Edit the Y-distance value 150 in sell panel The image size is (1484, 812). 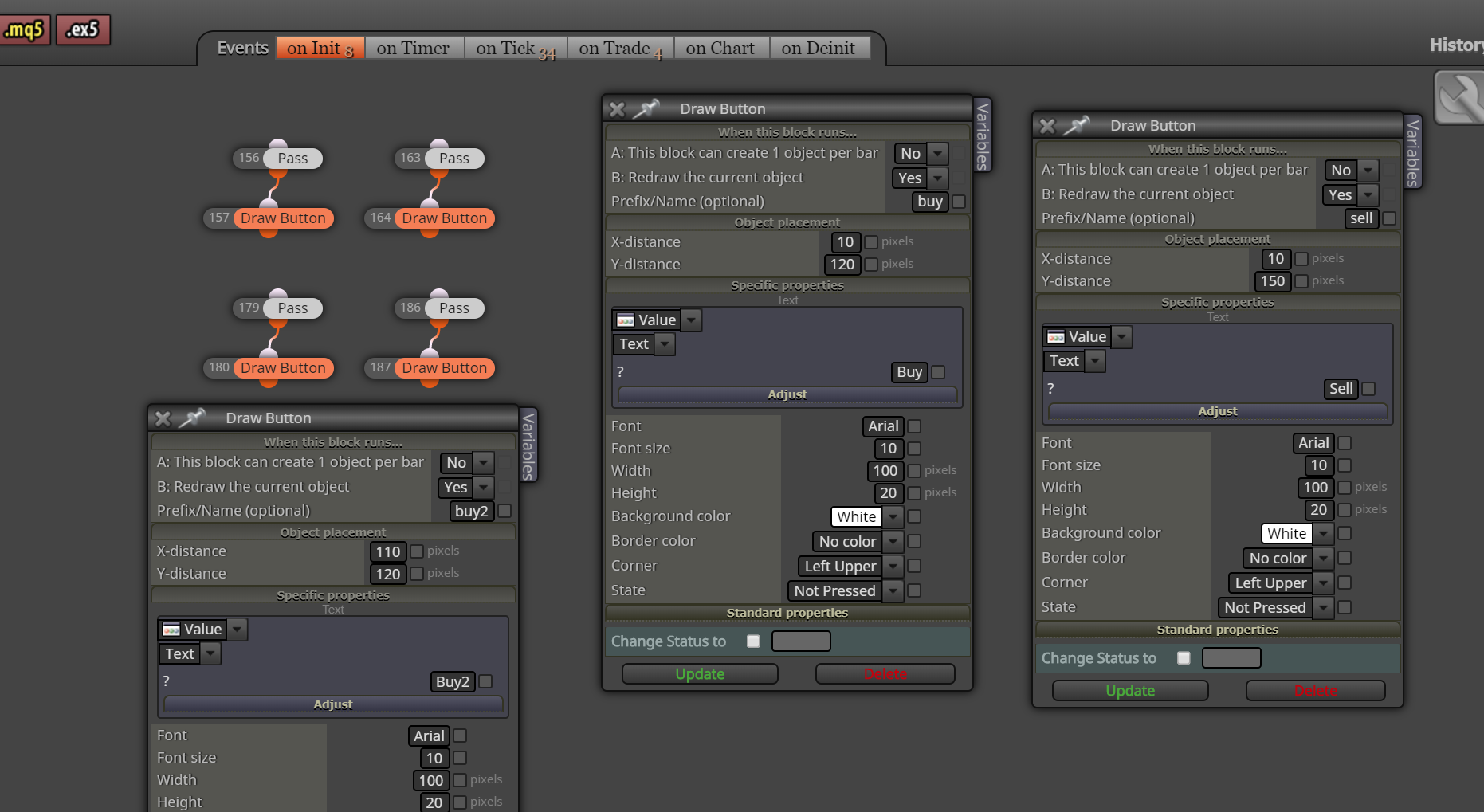click(1273, 281)
